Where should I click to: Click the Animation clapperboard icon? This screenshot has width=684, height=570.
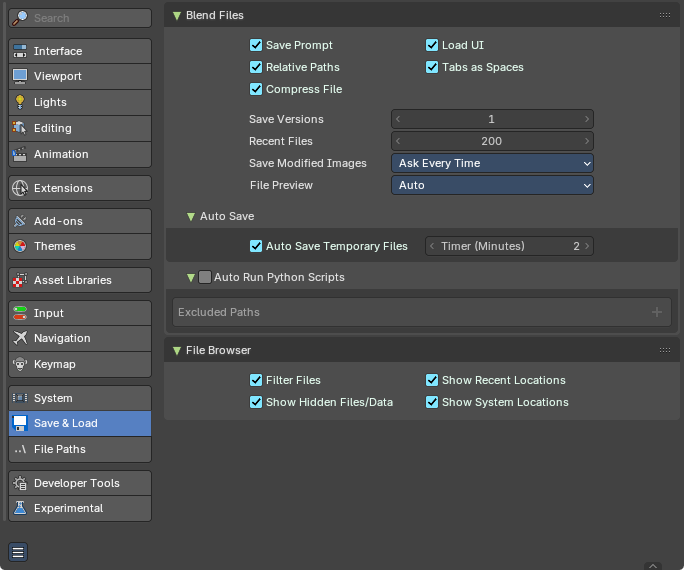tap(20, 154)
